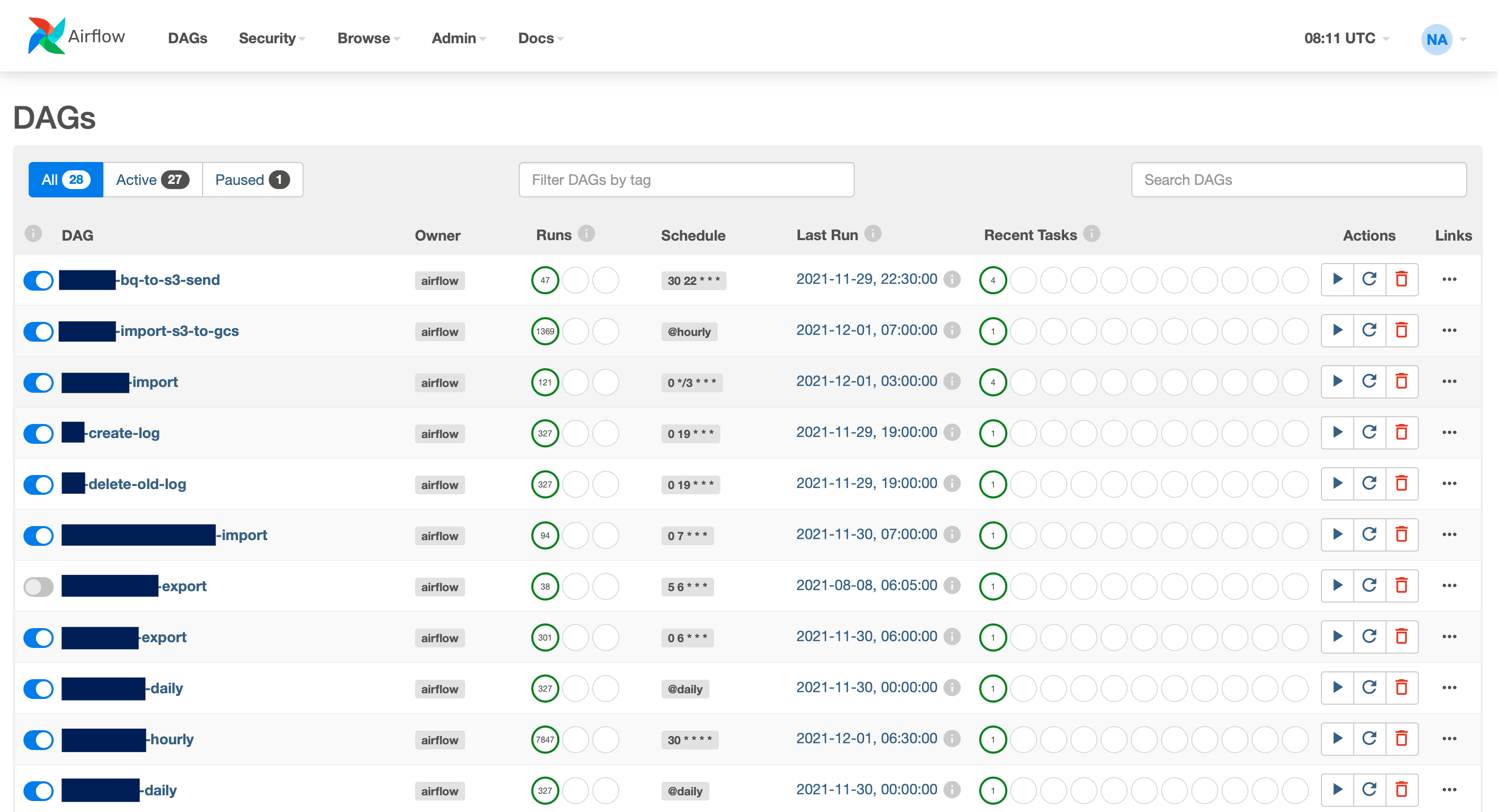
Task: Refresh the import-s3-to-gcs DAG
Action: [1369, 330]
